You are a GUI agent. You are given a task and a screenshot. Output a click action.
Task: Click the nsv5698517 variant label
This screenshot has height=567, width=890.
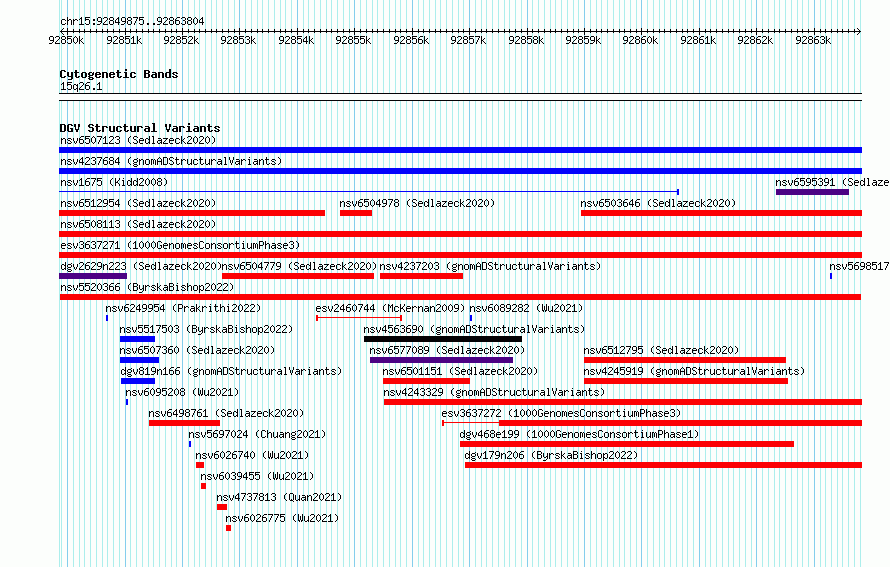pos(859,266)
